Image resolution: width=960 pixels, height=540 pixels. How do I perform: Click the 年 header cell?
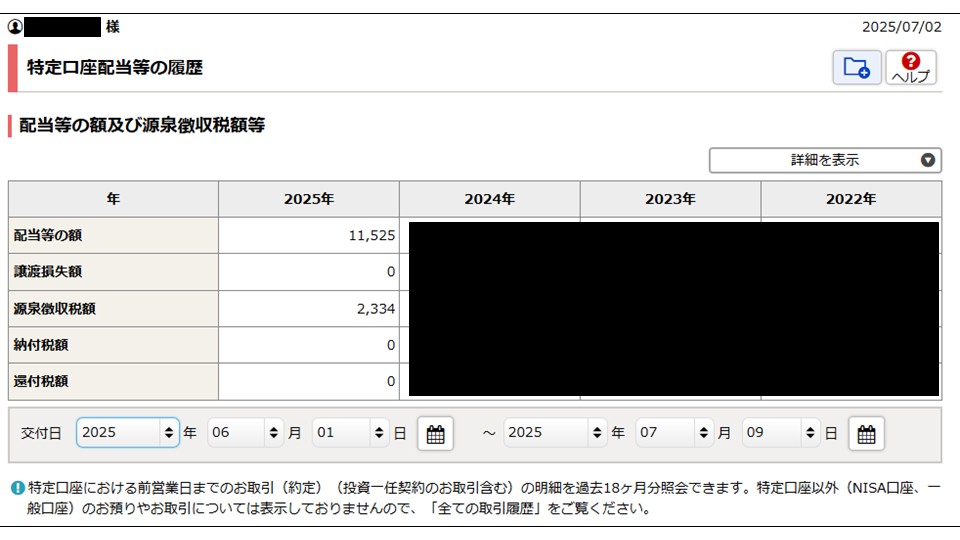tap(113, 199)
